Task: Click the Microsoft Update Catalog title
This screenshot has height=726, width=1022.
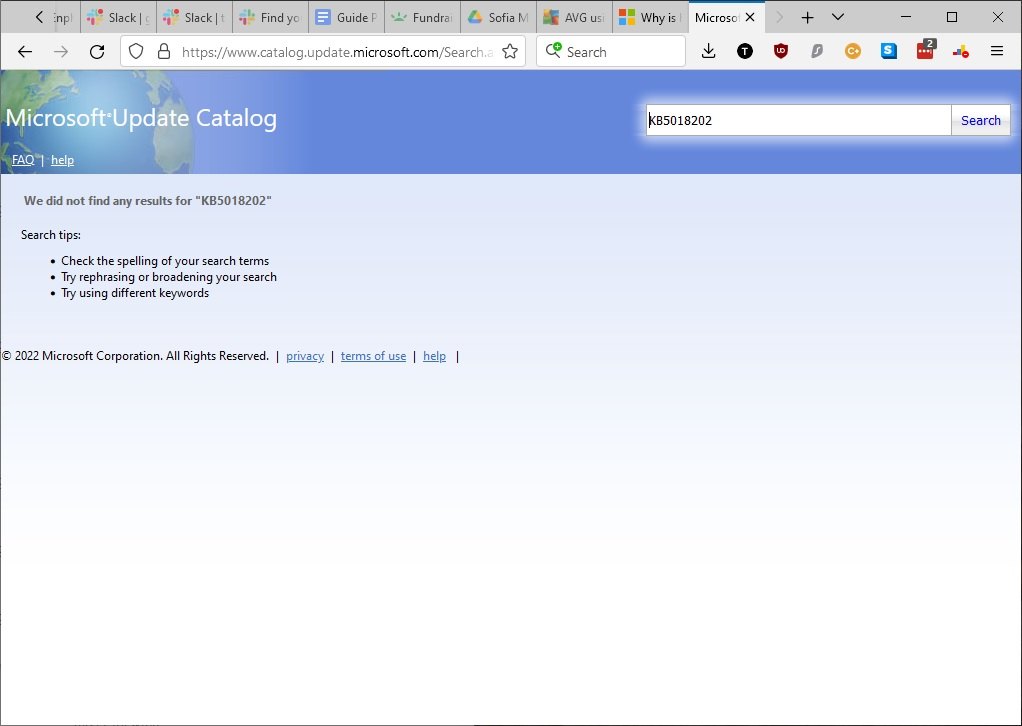Action: point(141,118)
